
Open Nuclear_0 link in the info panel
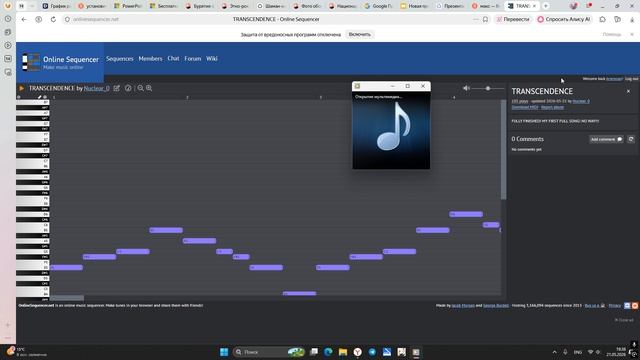click(581, 101)
